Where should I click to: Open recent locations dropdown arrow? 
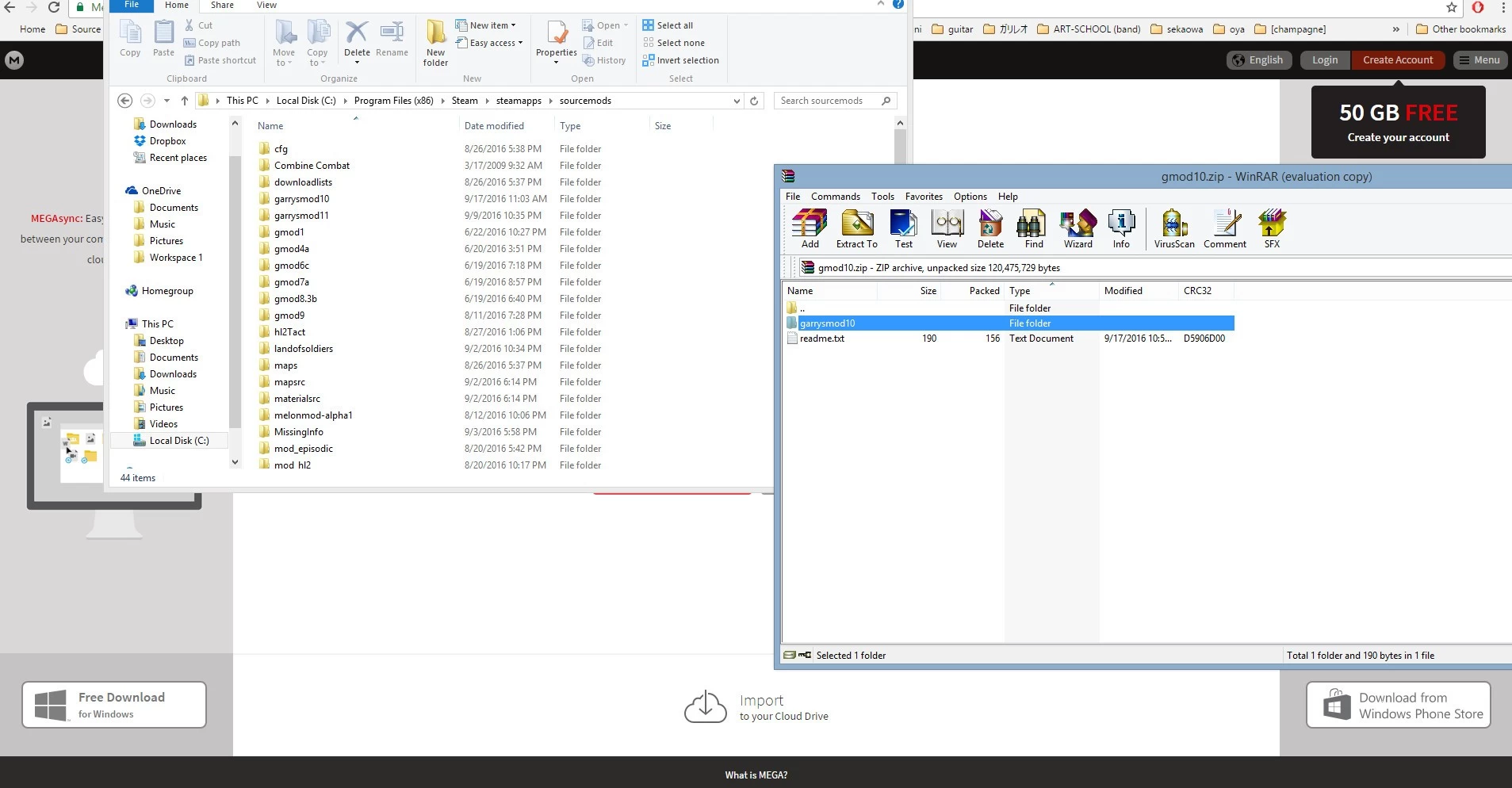(167, 101)
